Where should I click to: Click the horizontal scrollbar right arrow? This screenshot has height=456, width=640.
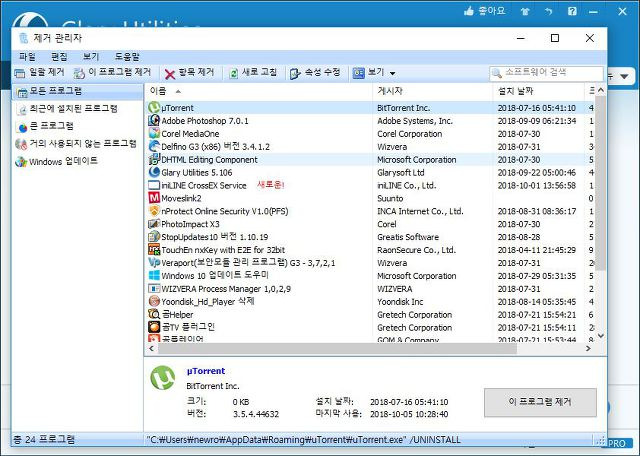(x=588, y=349)
